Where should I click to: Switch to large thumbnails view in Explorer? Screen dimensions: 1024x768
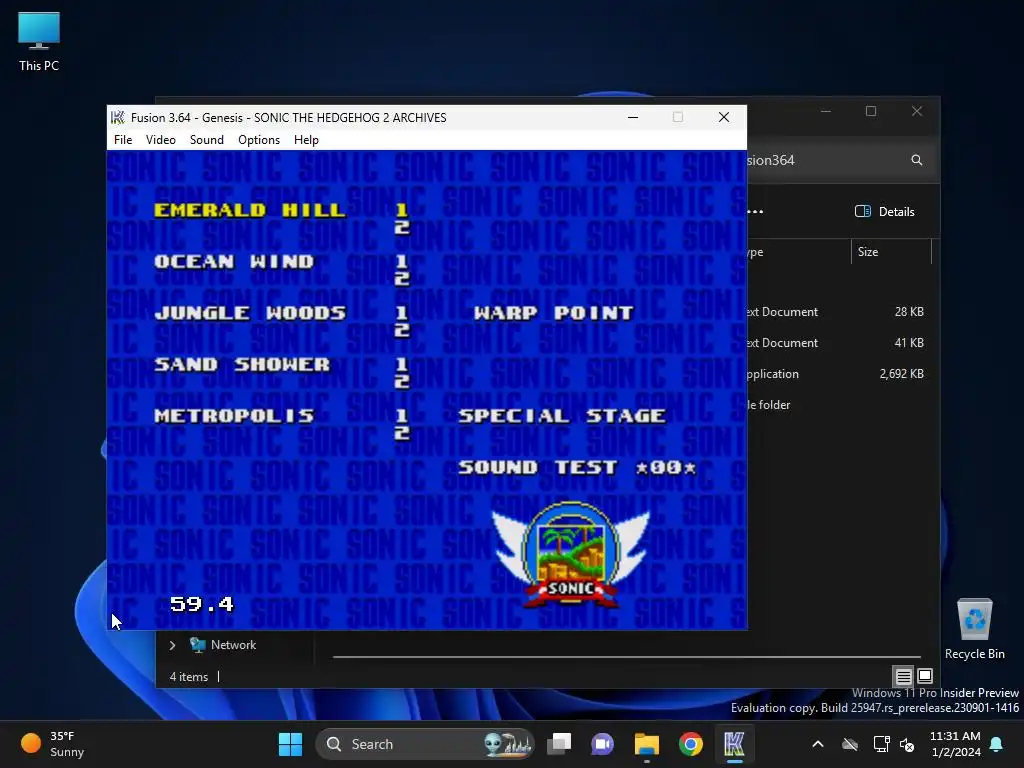925,676
